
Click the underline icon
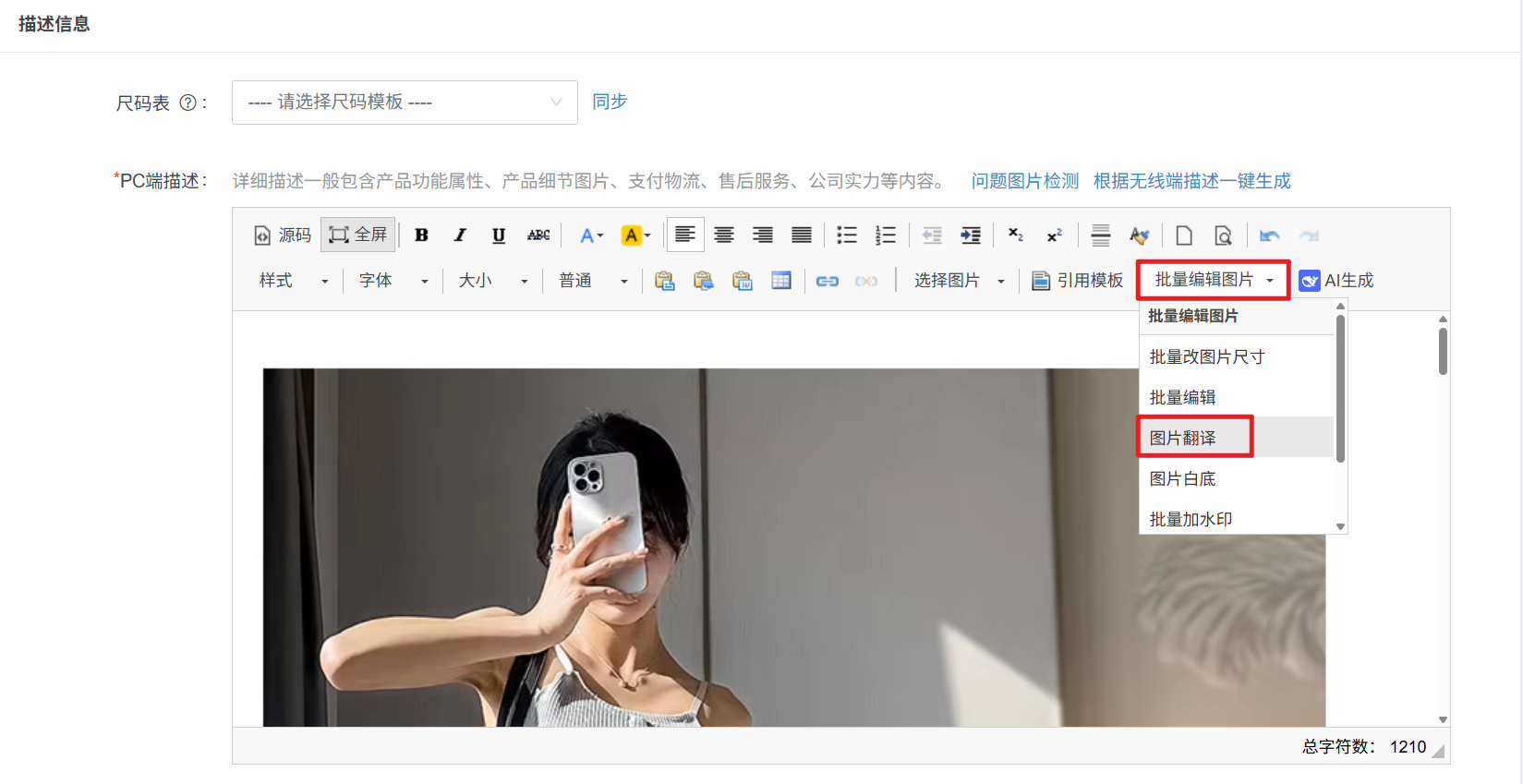499,235
